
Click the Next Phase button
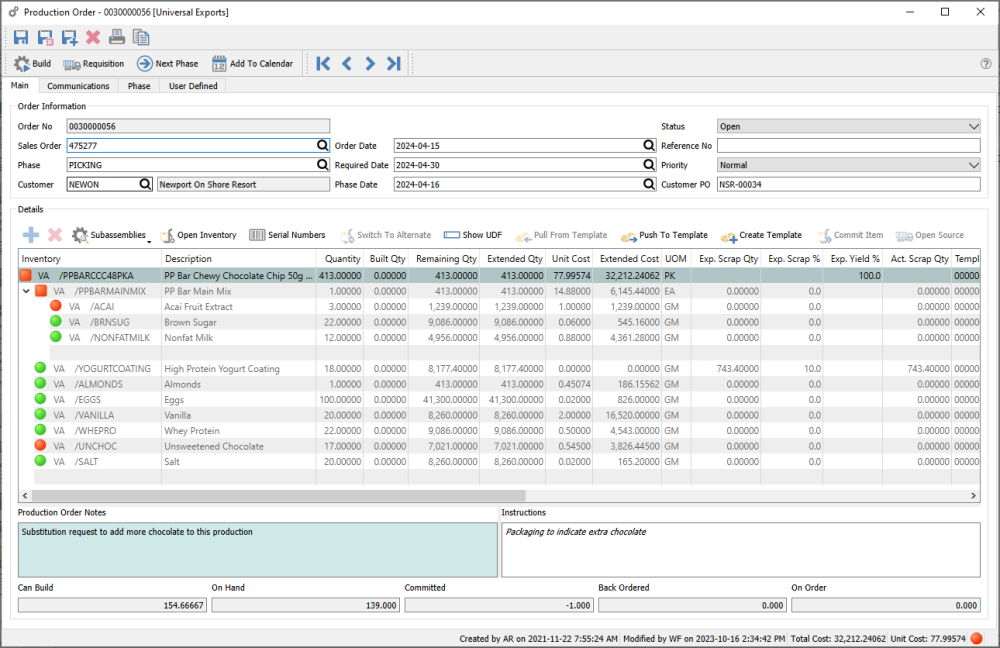(167, 64)
